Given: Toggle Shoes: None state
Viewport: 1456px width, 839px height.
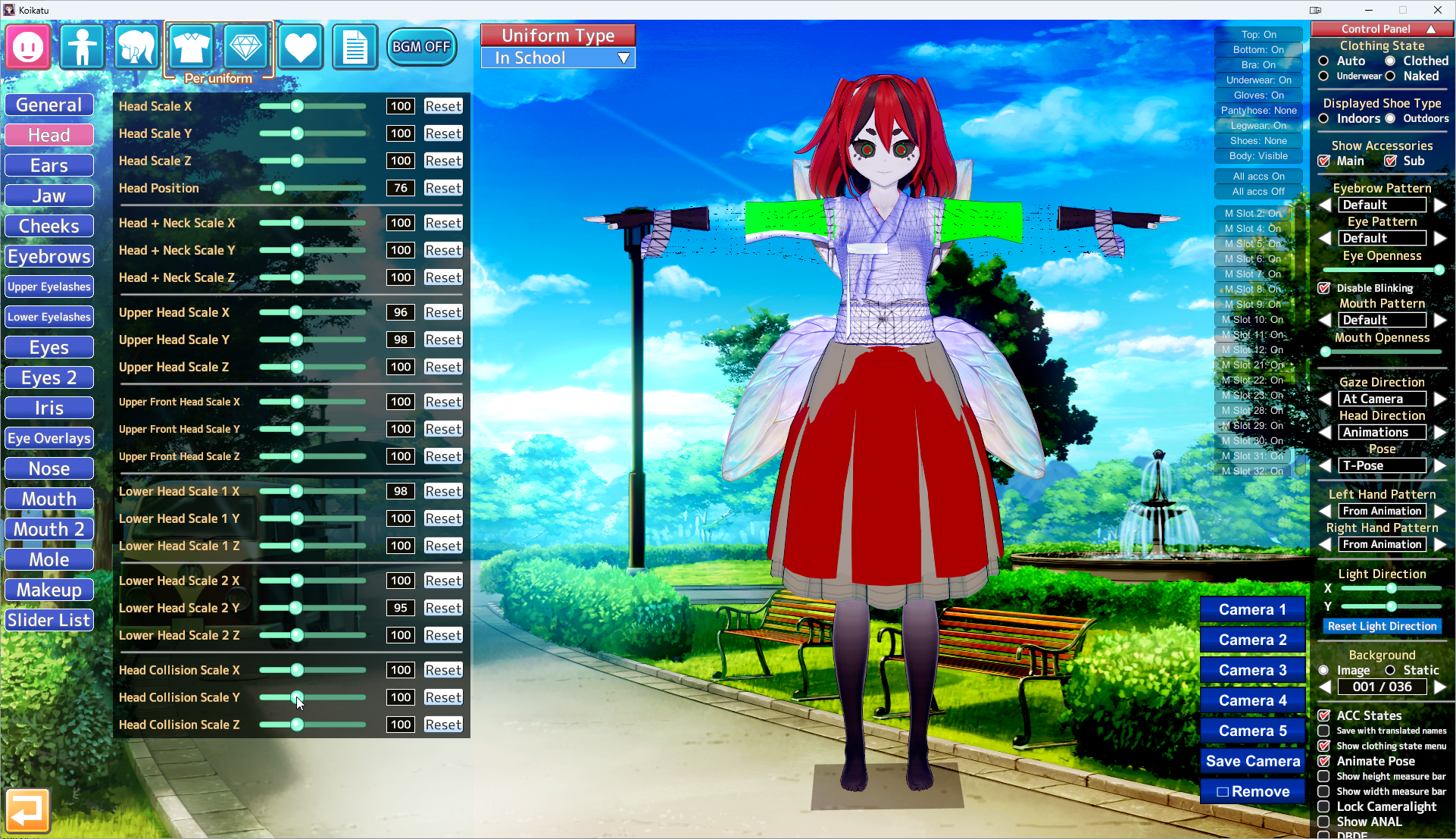Looking at the screenshot, I should tap(1258, 141).
